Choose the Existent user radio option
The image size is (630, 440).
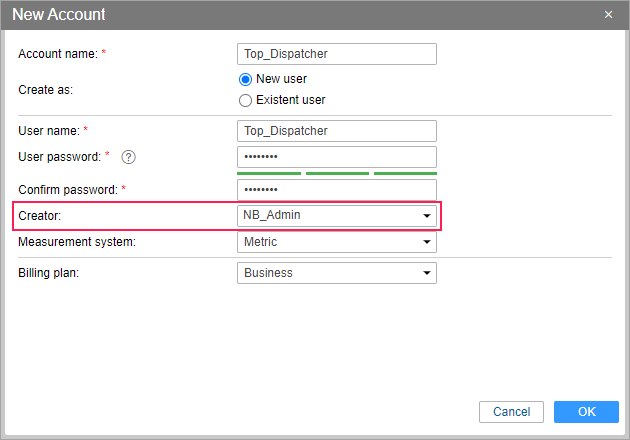[245, 100]
